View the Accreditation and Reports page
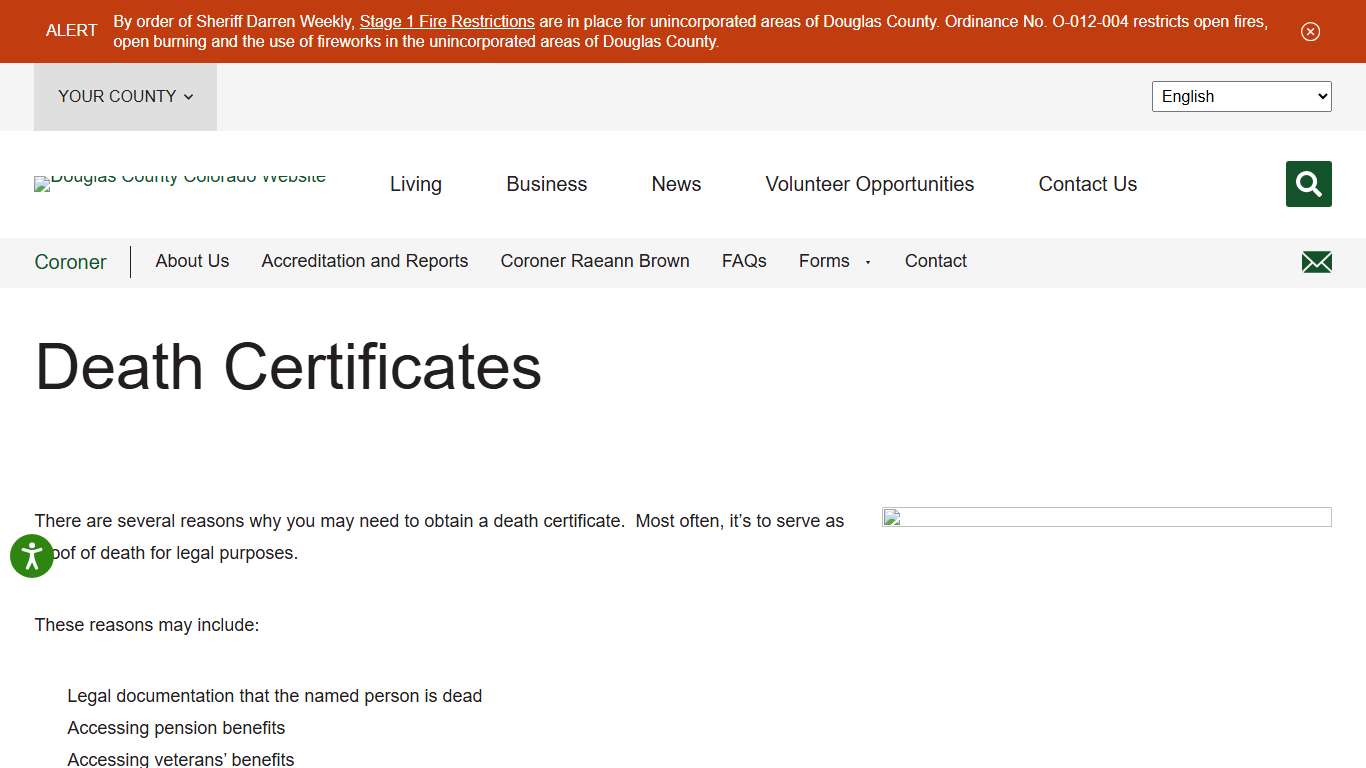The height and width of the screenshot is (768, 1366). [x=364, y=261]
